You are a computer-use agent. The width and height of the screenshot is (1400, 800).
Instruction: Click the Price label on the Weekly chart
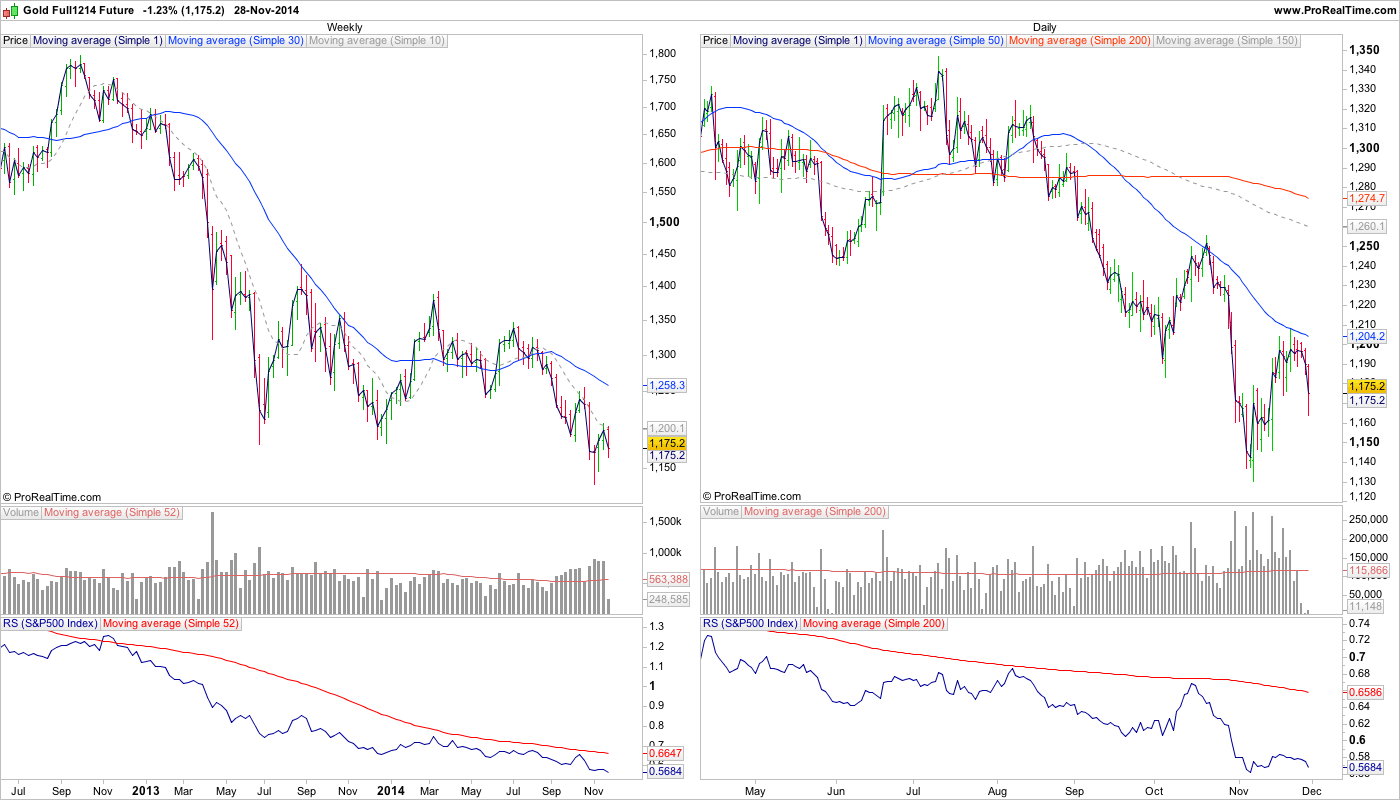16,41
